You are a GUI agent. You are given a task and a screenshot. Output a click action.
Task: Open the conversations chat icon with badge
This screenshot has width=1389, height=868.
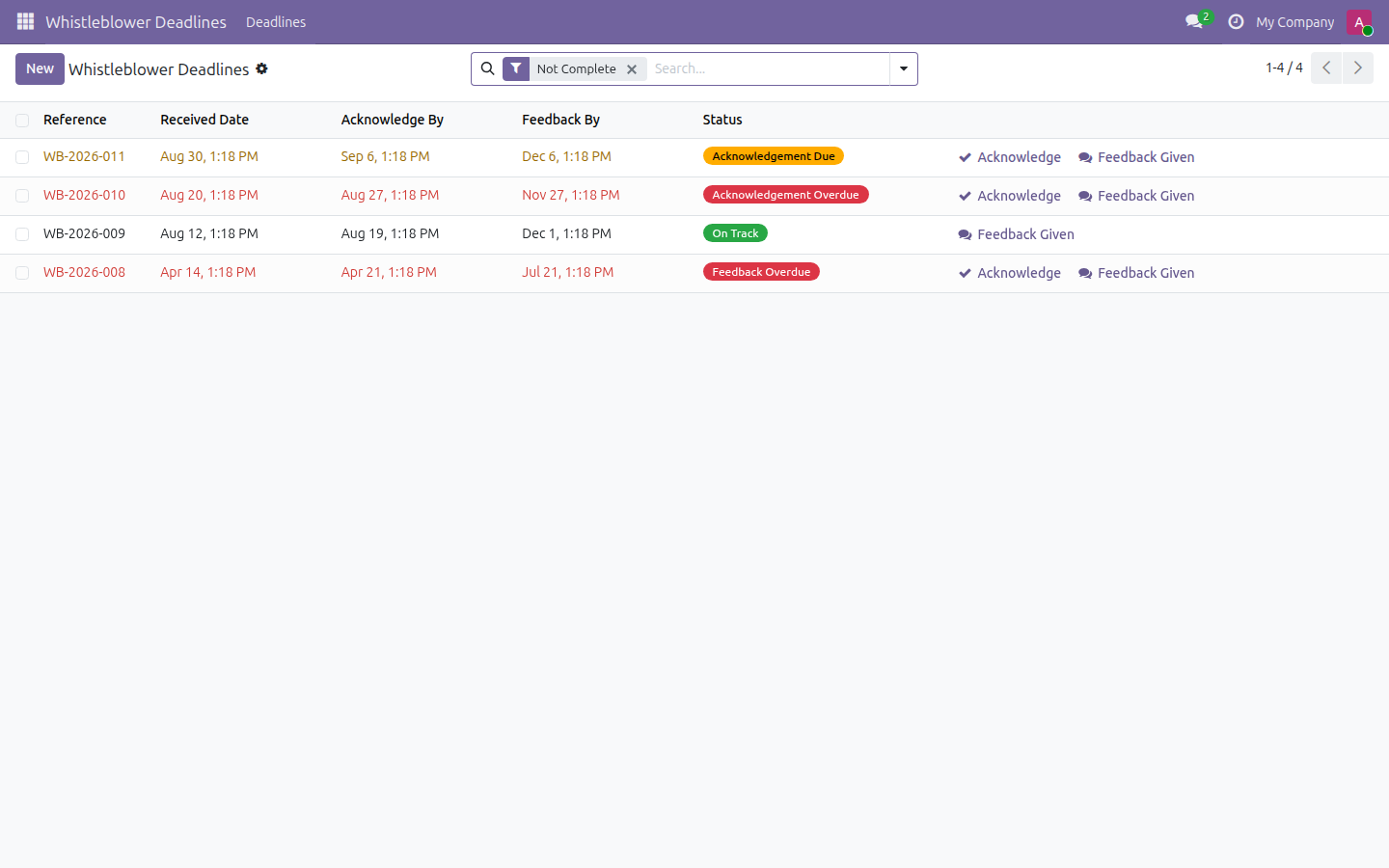pyautogui.click(x=1198, y=21)
